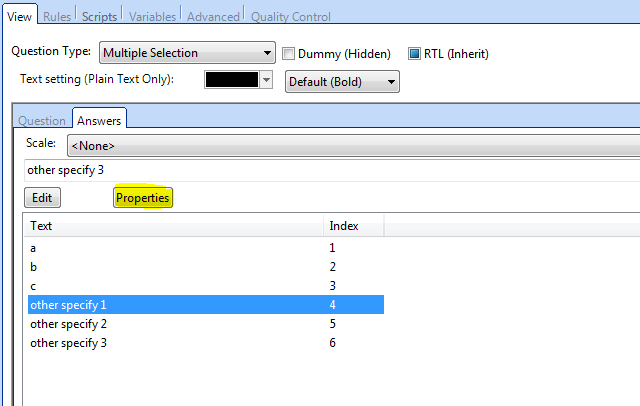This screenshot has height=406, width=640.
Task: Open the Variables tab
Action: coord(152,16)
